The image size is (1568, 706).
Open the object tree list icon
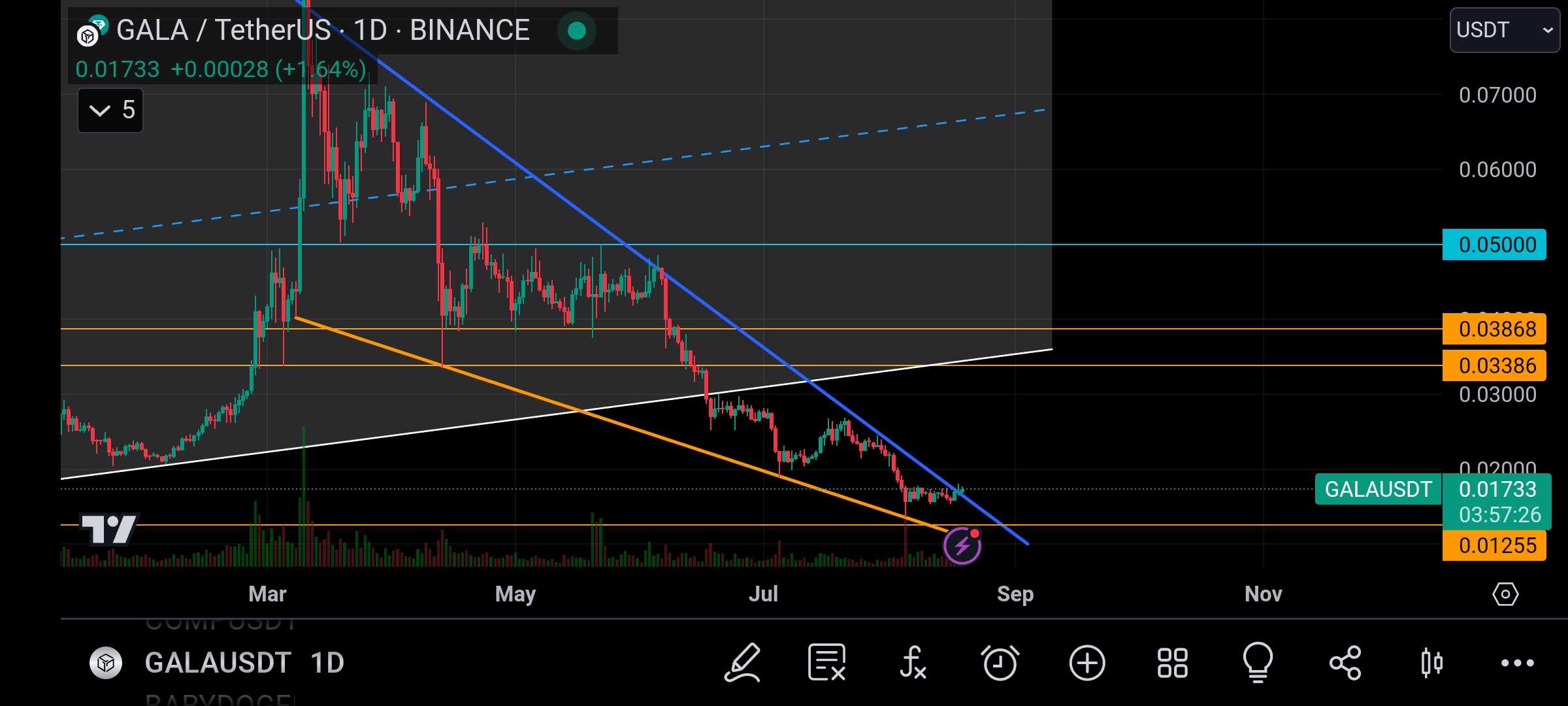[x=827, y=663]
